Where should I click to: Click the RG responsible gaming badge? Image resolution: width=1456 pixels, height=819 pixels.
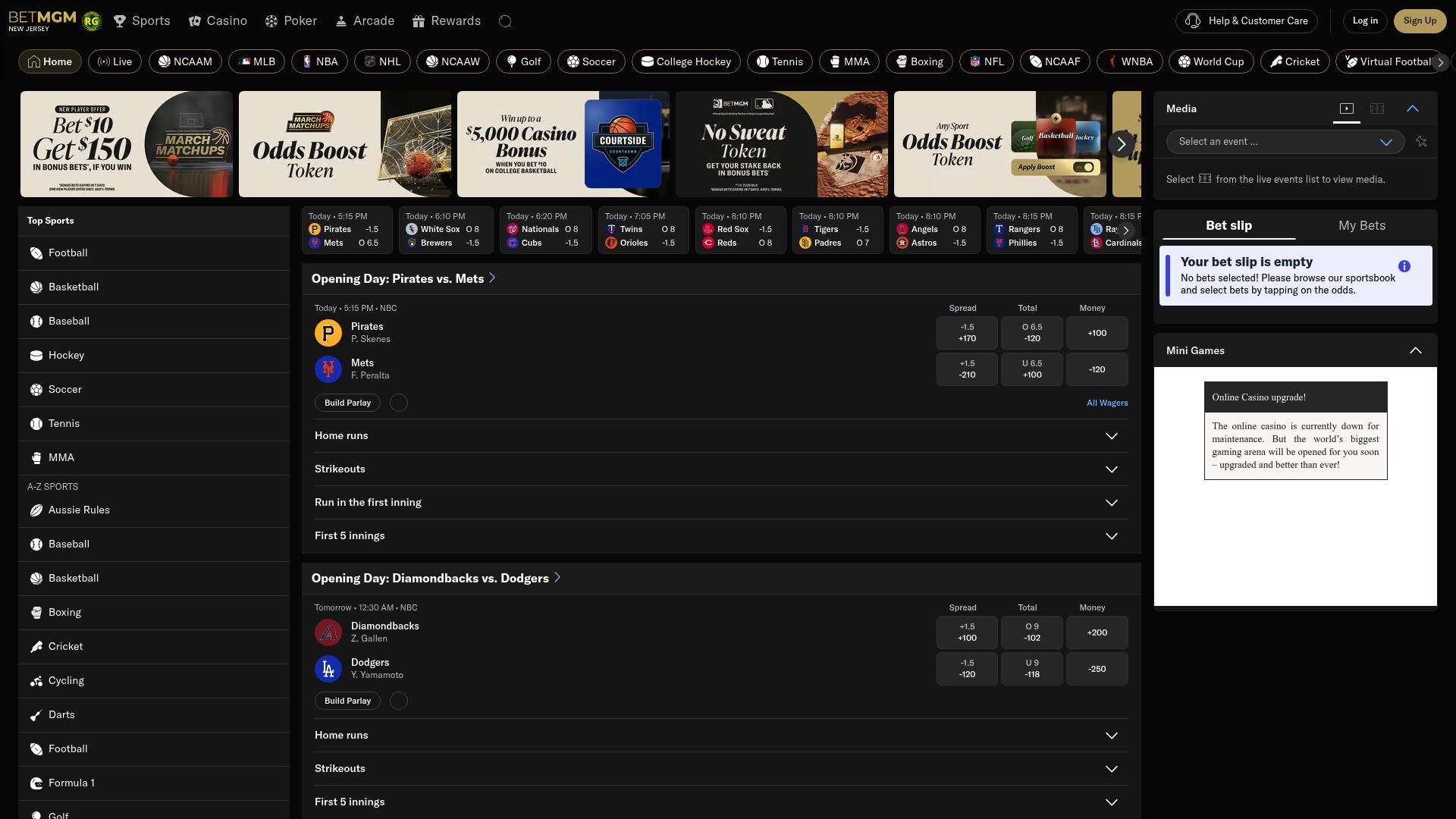(91, 20)
